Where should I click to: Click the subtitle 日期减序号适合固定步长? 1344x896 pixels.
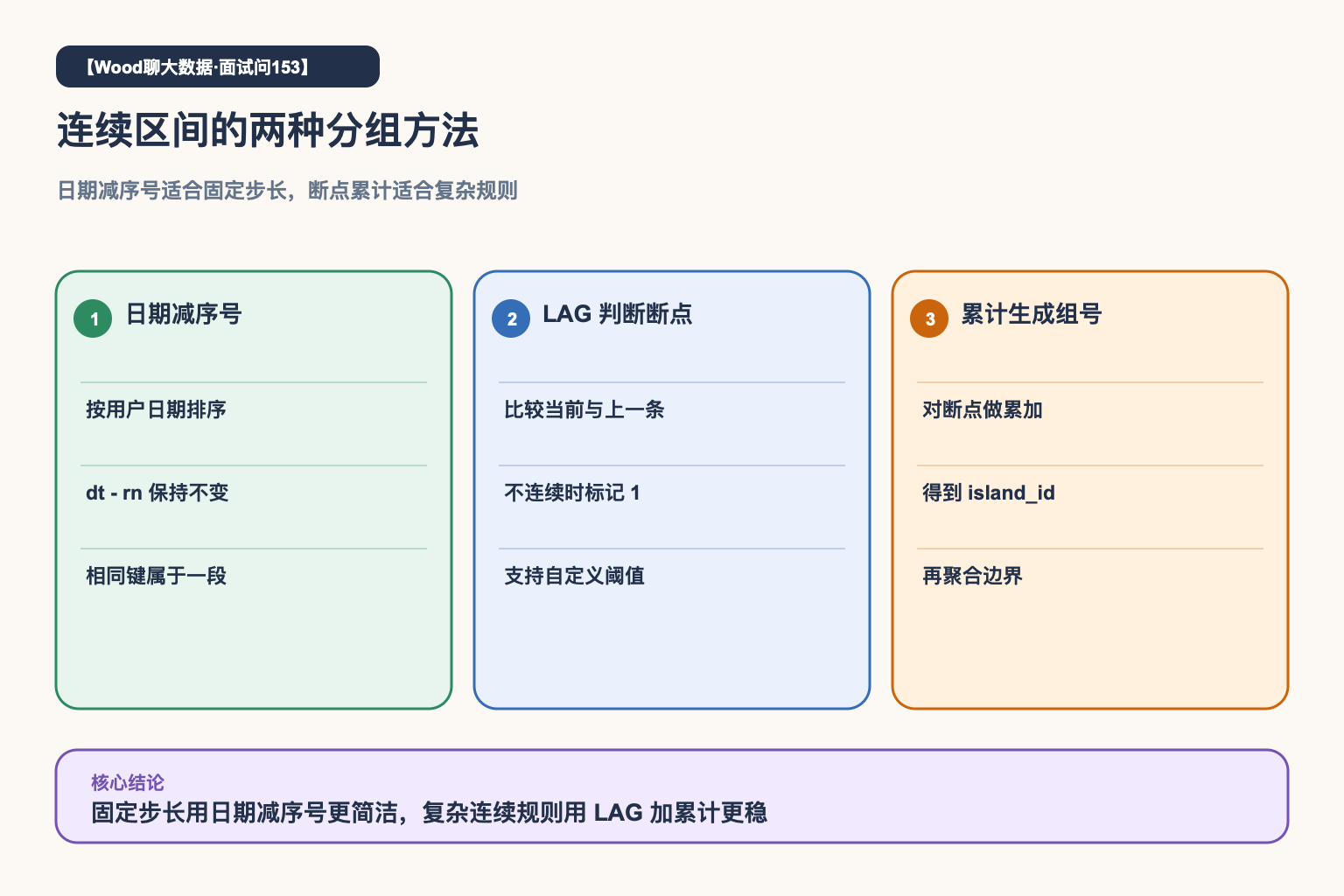pyautogui.click(x=172, y=191)
